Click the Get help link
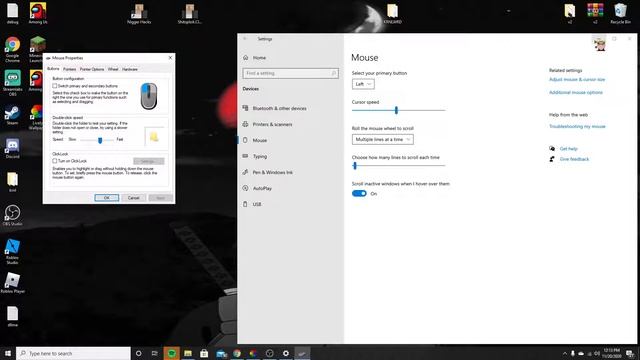 (x=568, y=149)
